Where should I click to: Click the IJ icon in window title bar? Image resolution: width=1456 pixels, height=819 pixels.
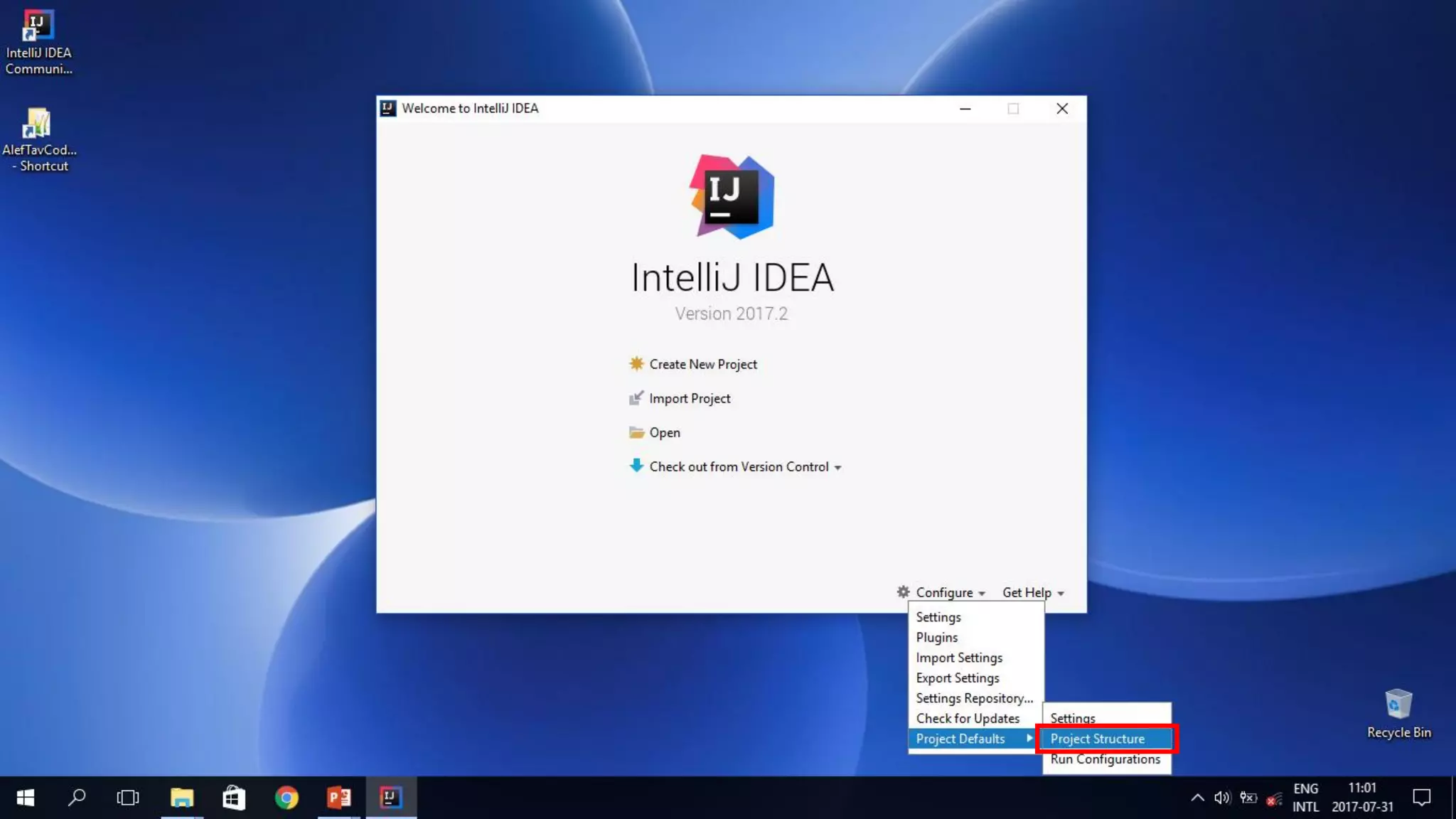pyautogui.click(x=388, y=108)
